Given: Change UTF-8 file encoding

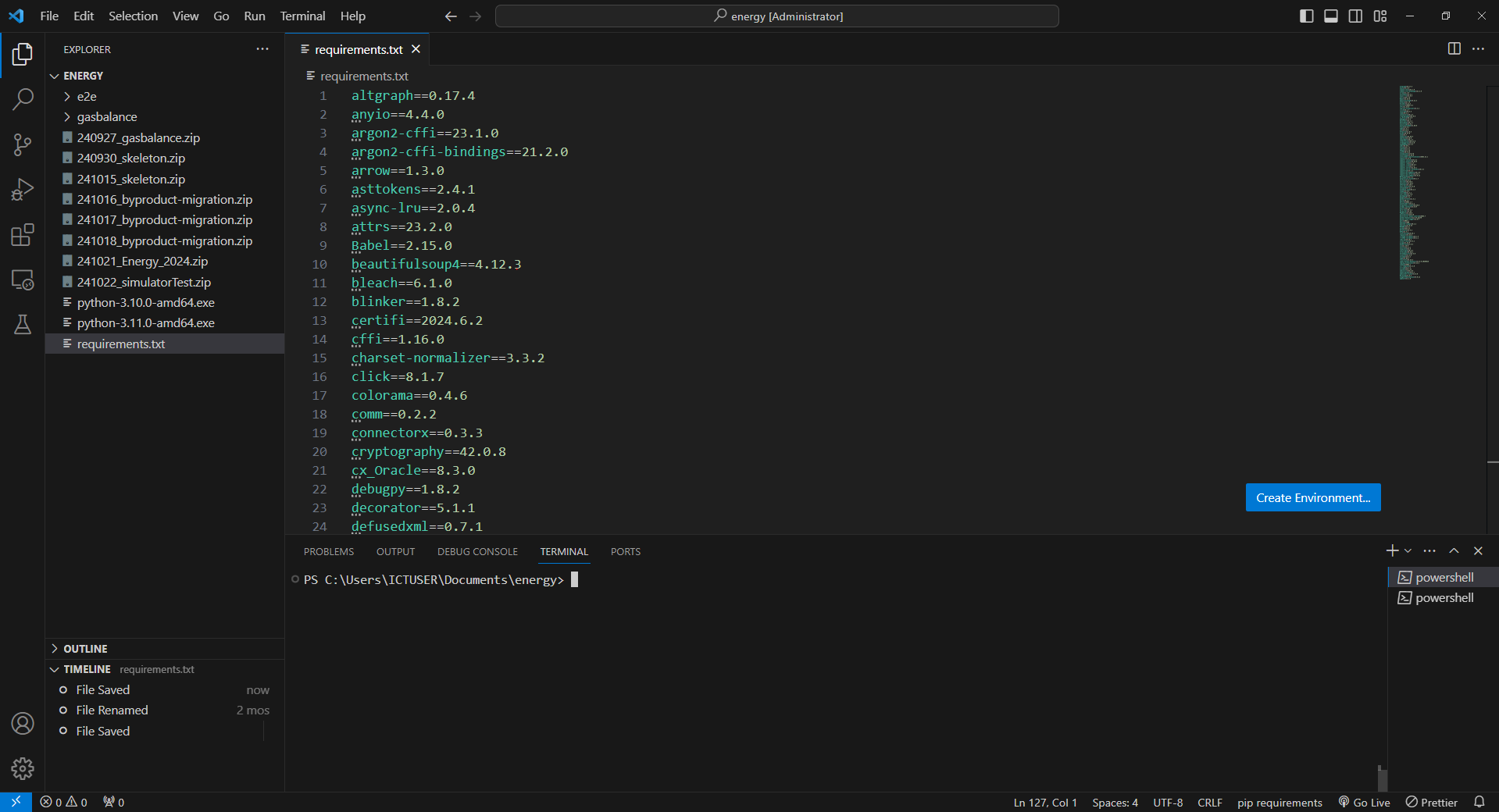Looking at the screenshot, I should pyautogui.click(x=1168, y=802).
